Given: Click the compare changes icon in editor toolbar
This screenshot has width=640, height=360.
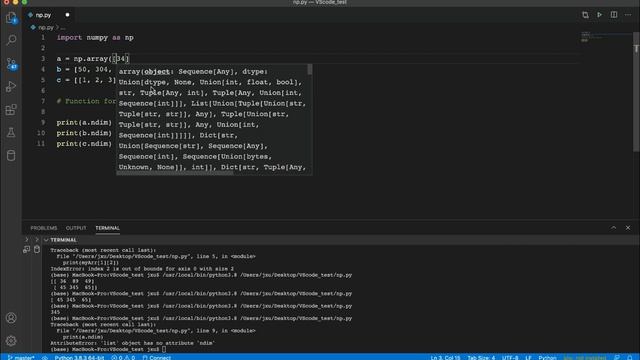Looking at the screenshot, I should [x=585, y=15].
